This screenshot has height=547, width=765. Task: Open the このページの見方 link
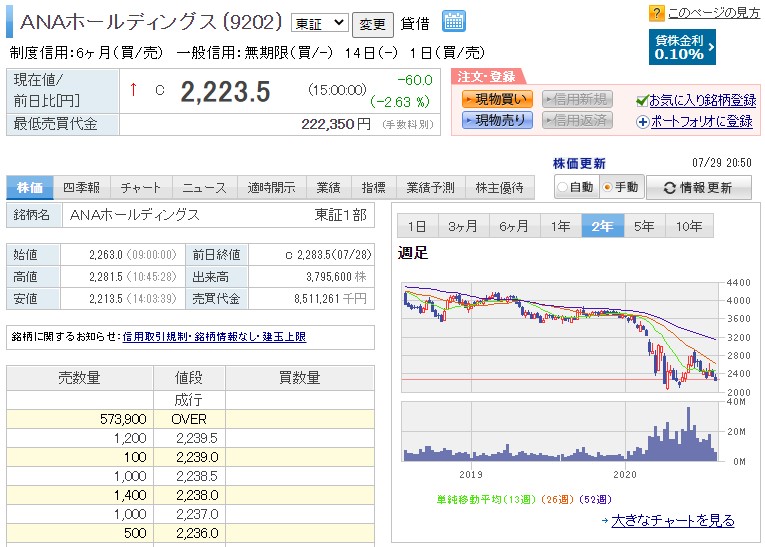pyautogui.click(x=714, y=13)
